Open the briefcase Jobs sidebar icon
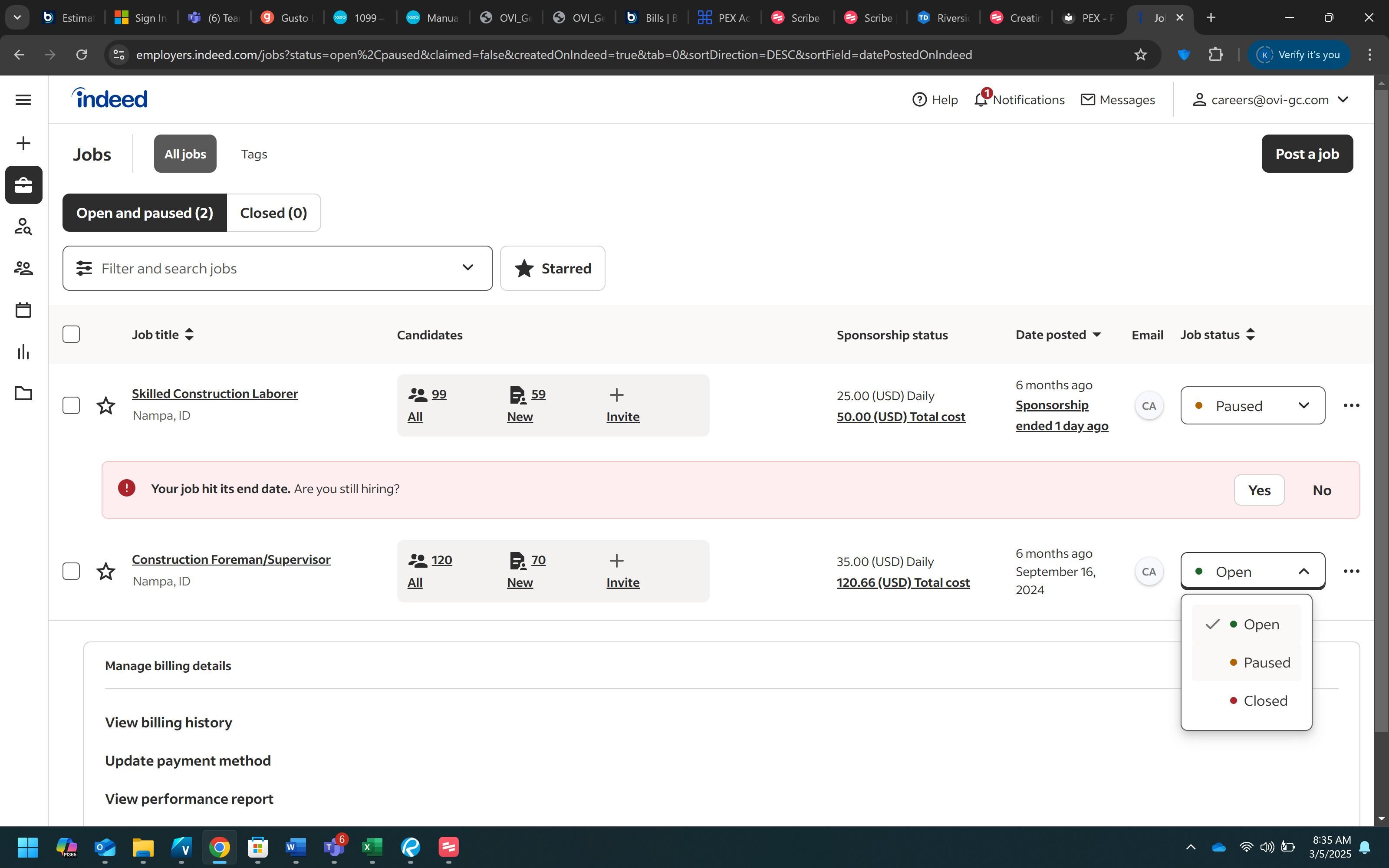This screenshot has height=868, width=1389. 23,185
